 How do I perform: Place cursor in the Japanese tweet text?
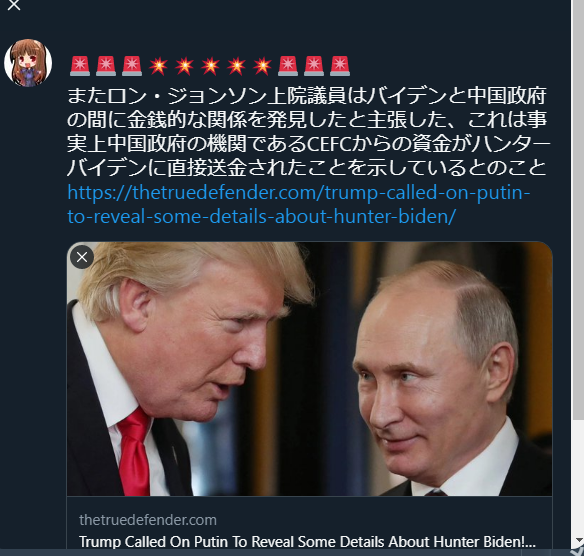(308, 131)
